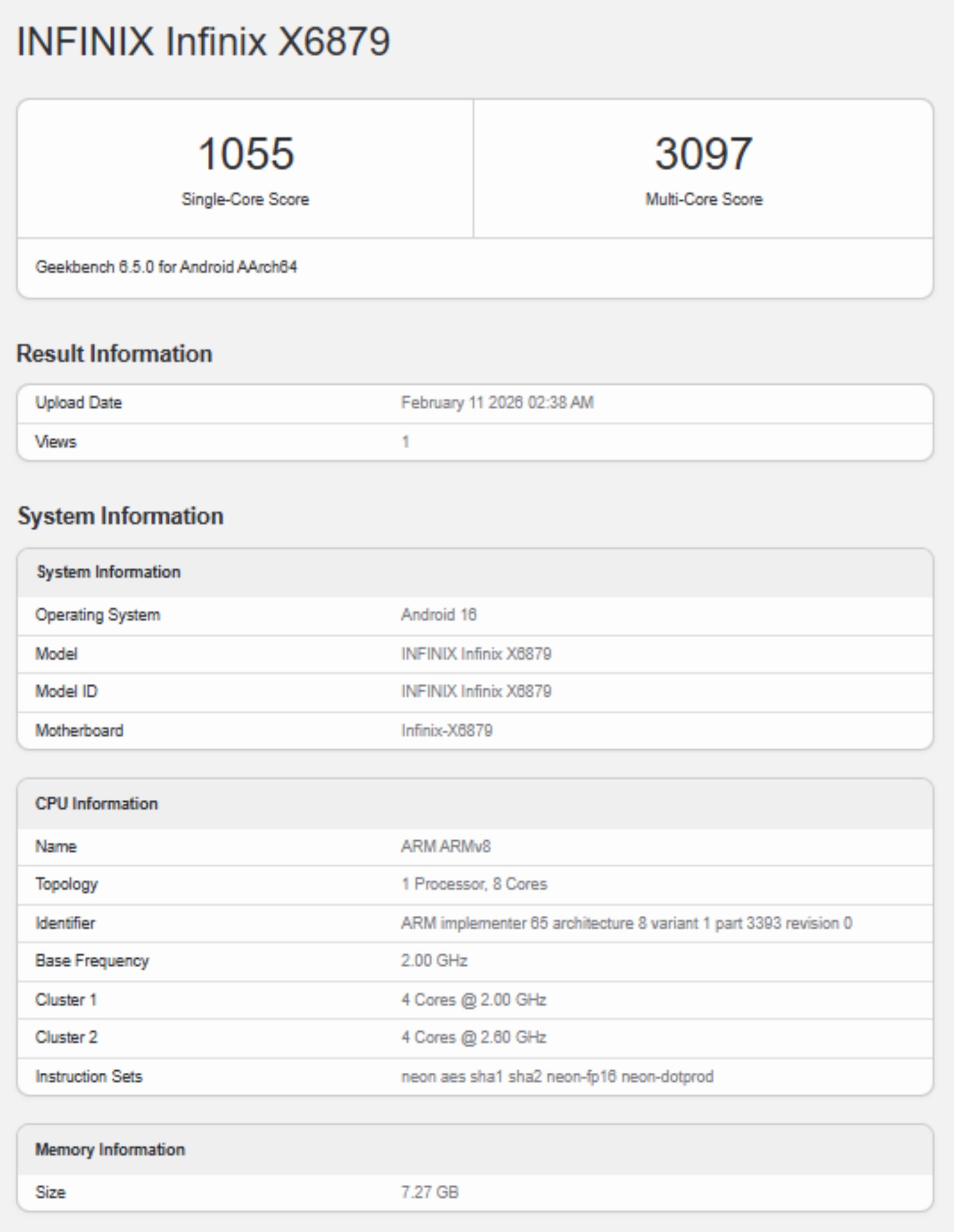Click the Motherboard value Infinix-X6879

pos(446,731)
